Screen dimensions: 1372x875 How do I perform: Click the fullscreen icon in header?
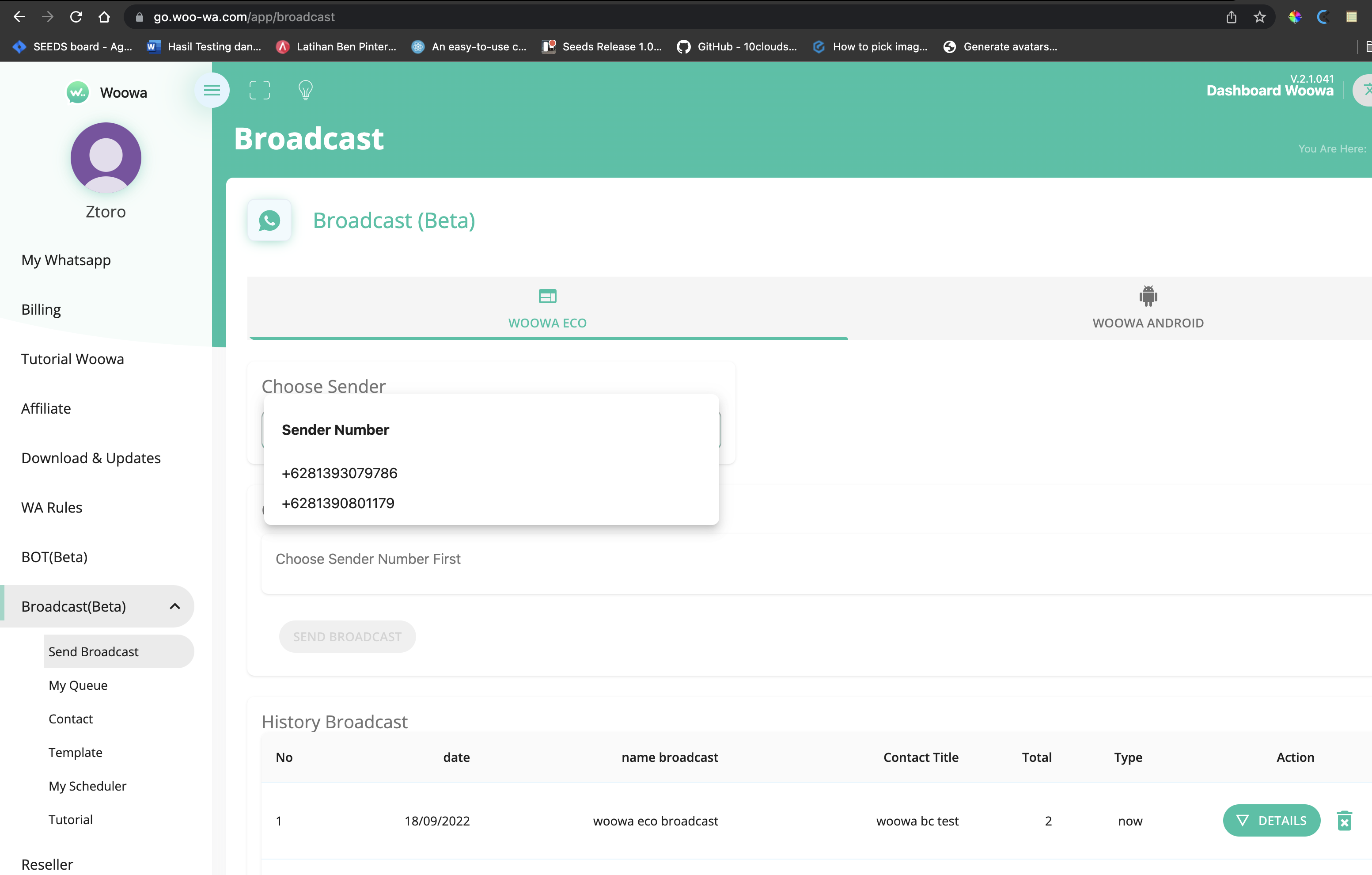click(260, 90)
